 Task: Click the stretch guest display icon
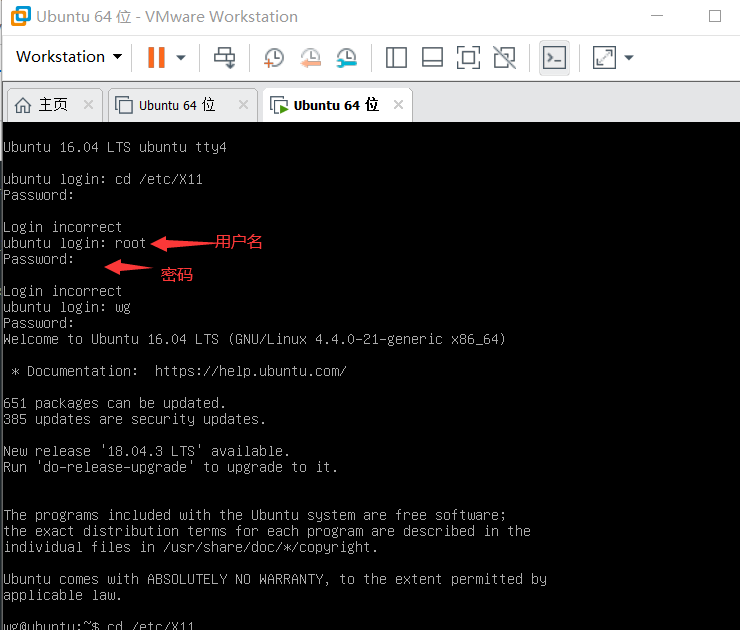pos(604,58)
